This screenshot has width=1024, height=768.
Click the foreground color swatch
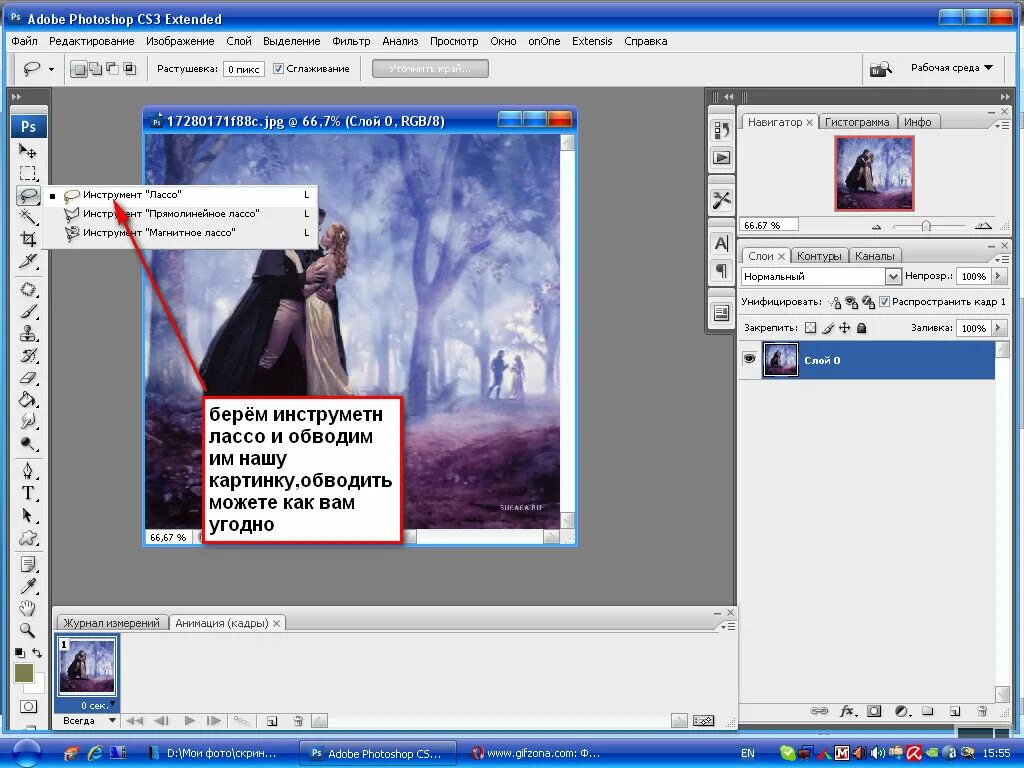click(24, 673)
